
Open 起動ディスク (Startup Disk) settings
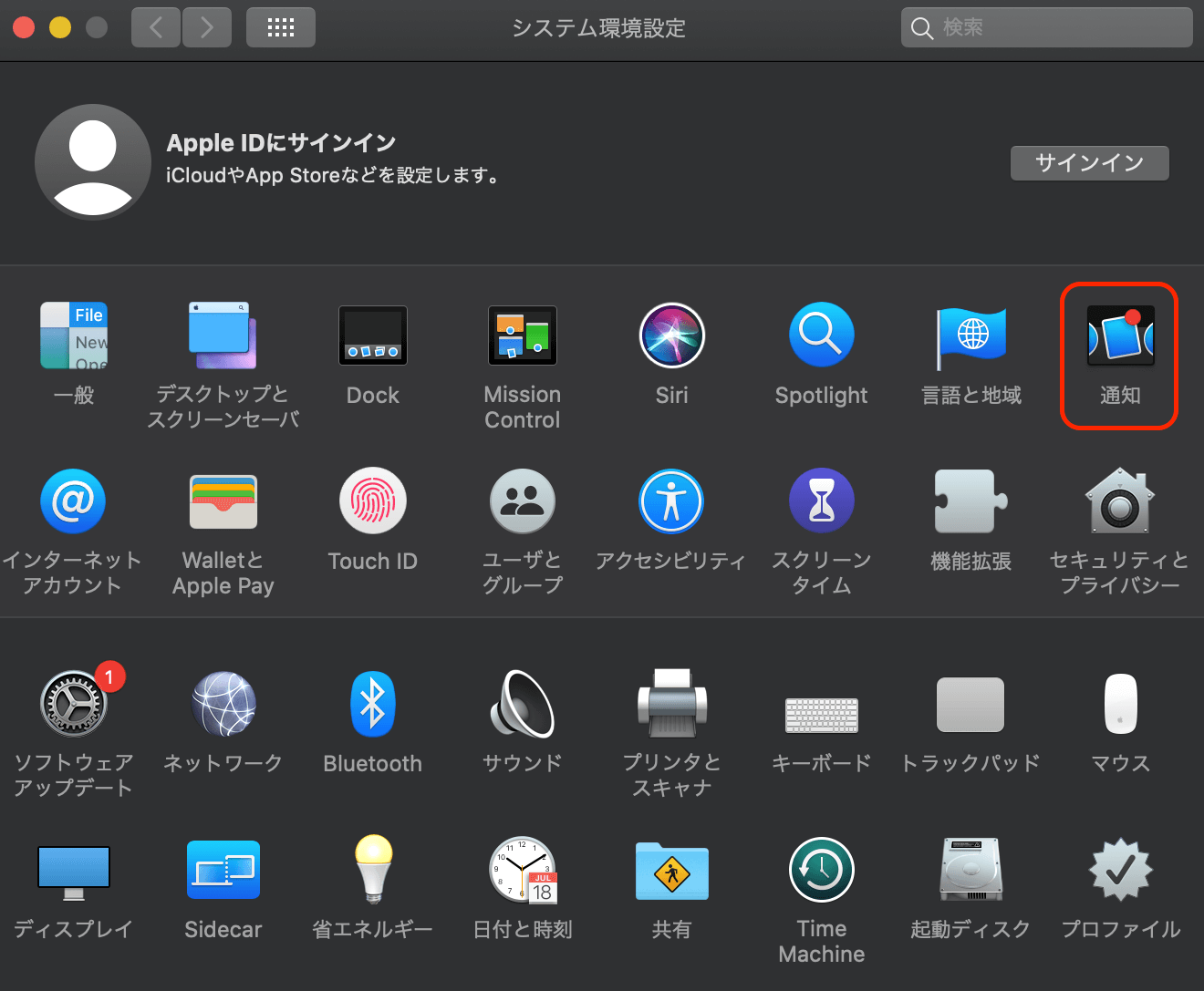point(970,870)
